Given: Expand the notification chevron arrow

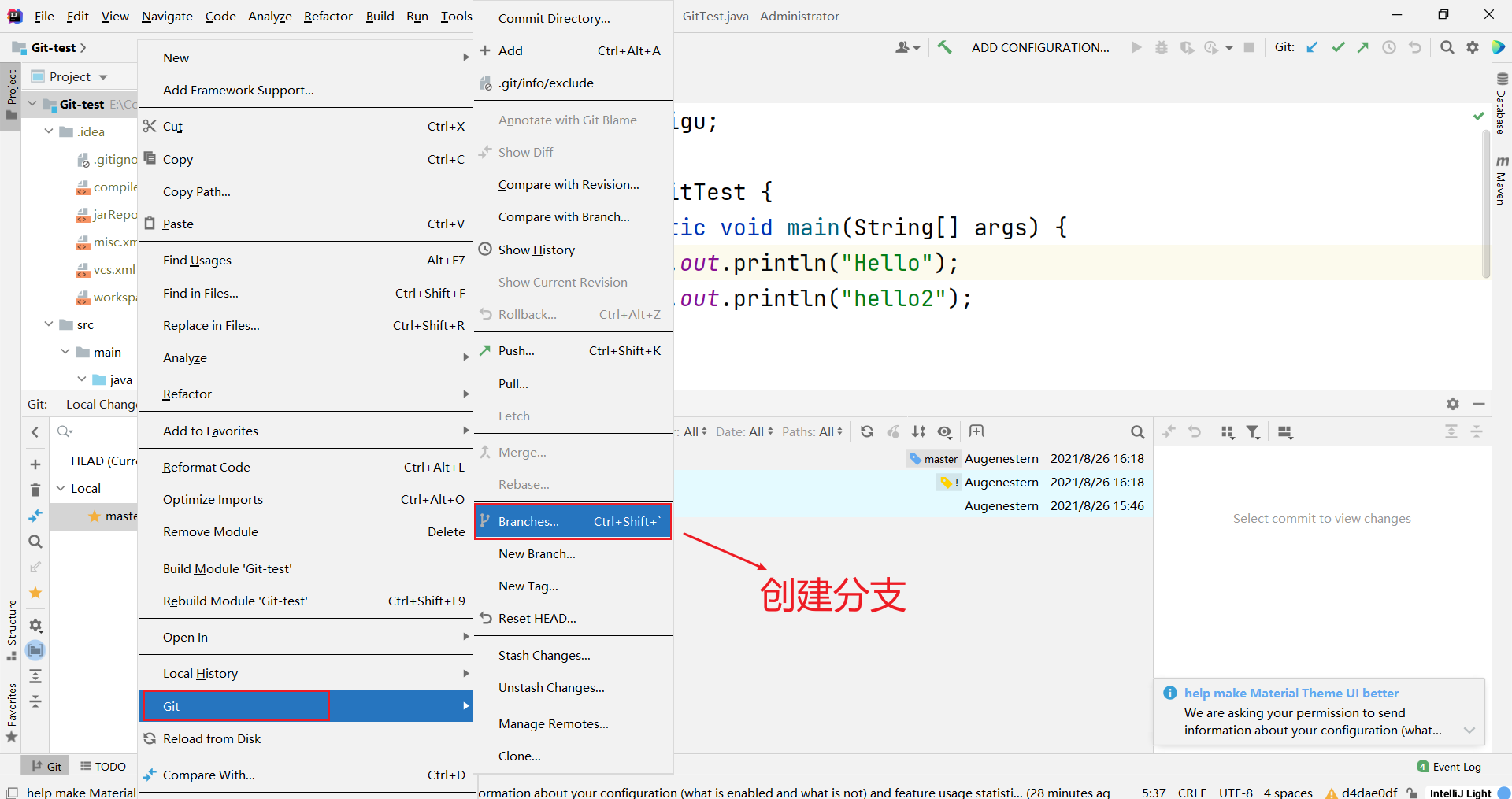Looking at the screenshot, I should (x=1469, y=730).
